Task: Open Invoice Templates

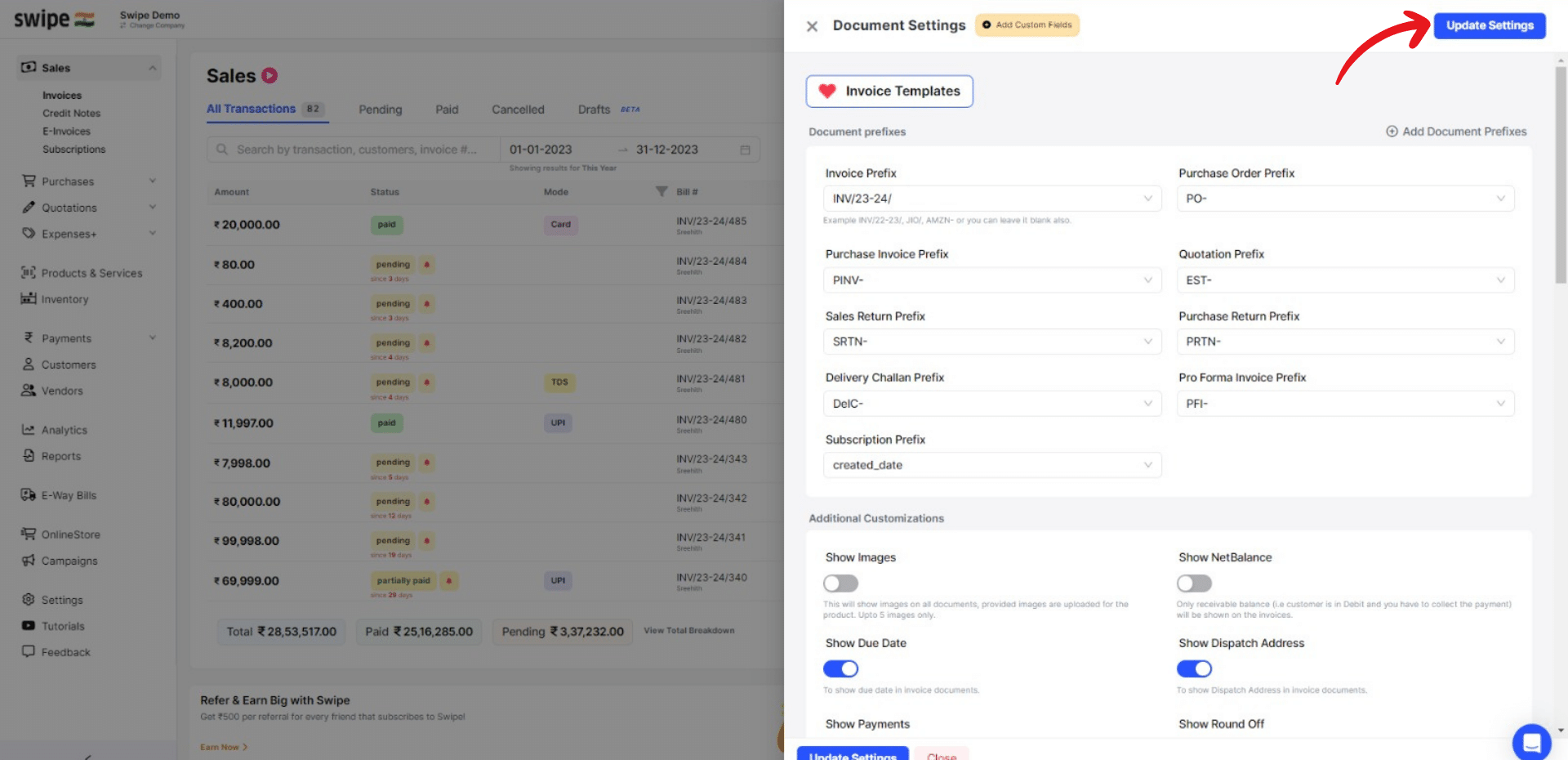Action: tap(889, 91)
